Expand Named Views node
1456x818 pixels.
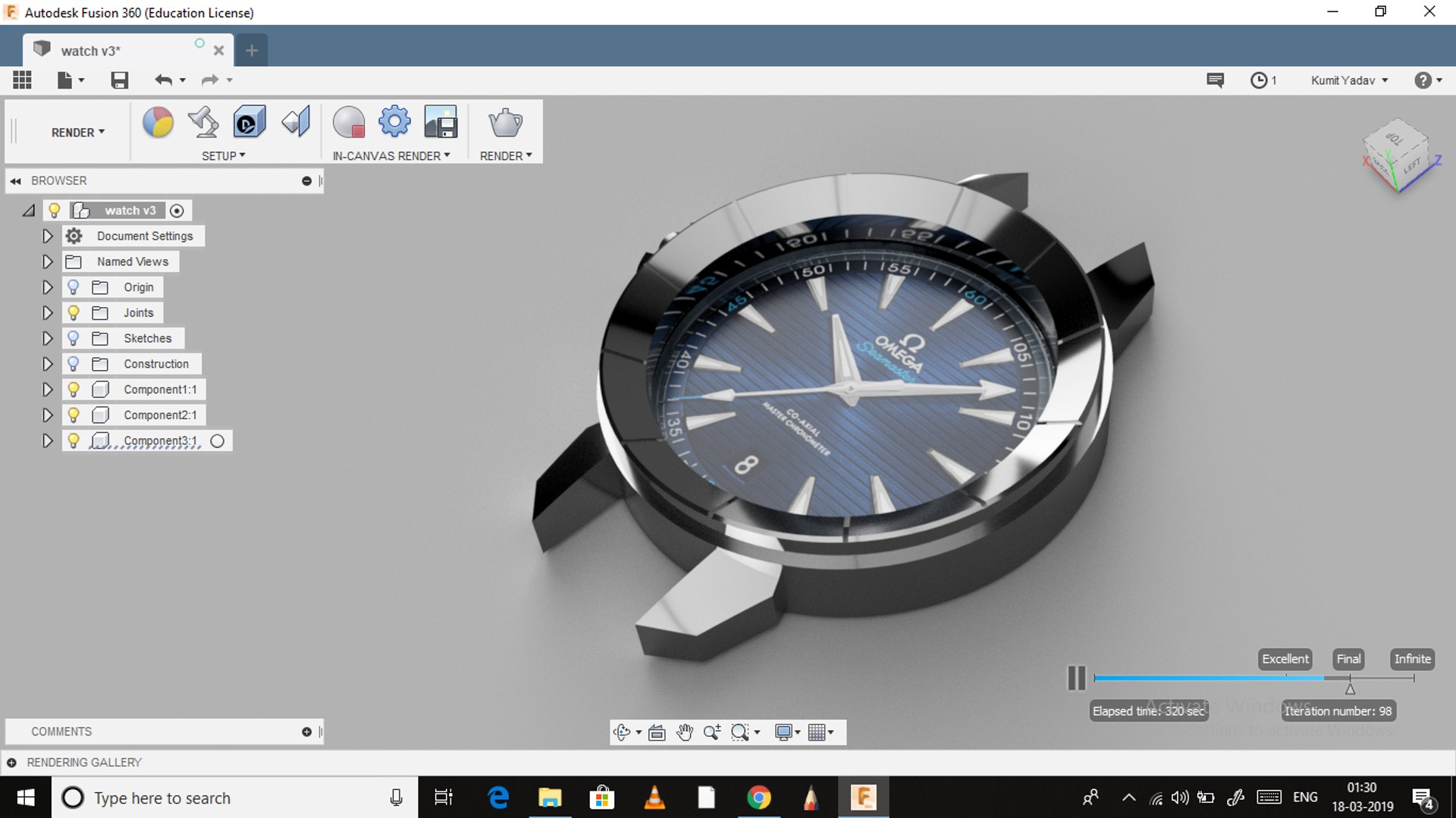pyautogui.click(x=47, y=262)
